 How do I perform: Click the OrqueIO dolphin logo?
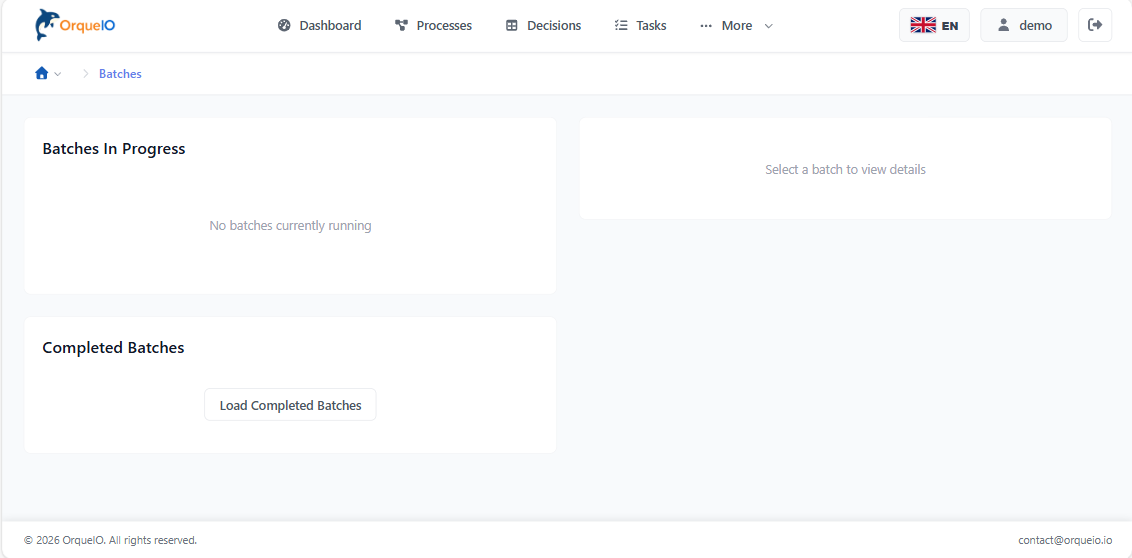47,25
